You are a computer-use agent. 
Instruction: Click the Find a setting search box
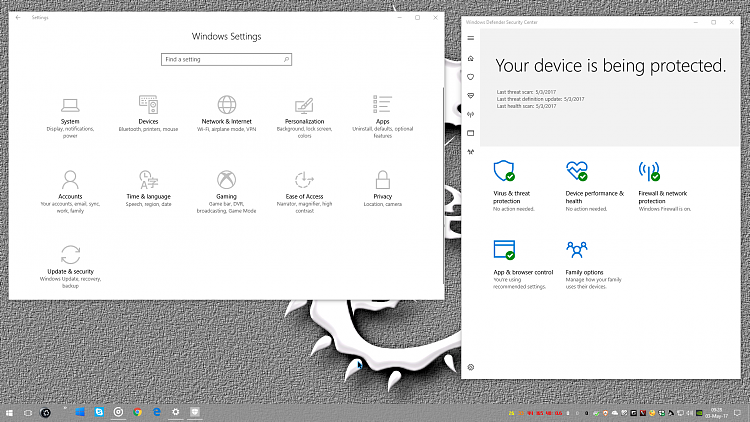coord(226,59)
